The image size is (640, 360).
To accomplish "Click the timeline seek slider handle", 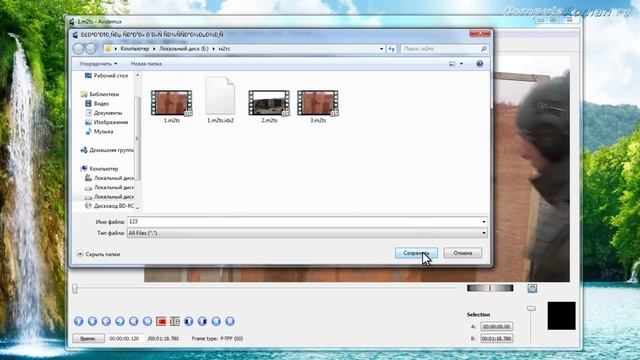I will click(75, 289).
